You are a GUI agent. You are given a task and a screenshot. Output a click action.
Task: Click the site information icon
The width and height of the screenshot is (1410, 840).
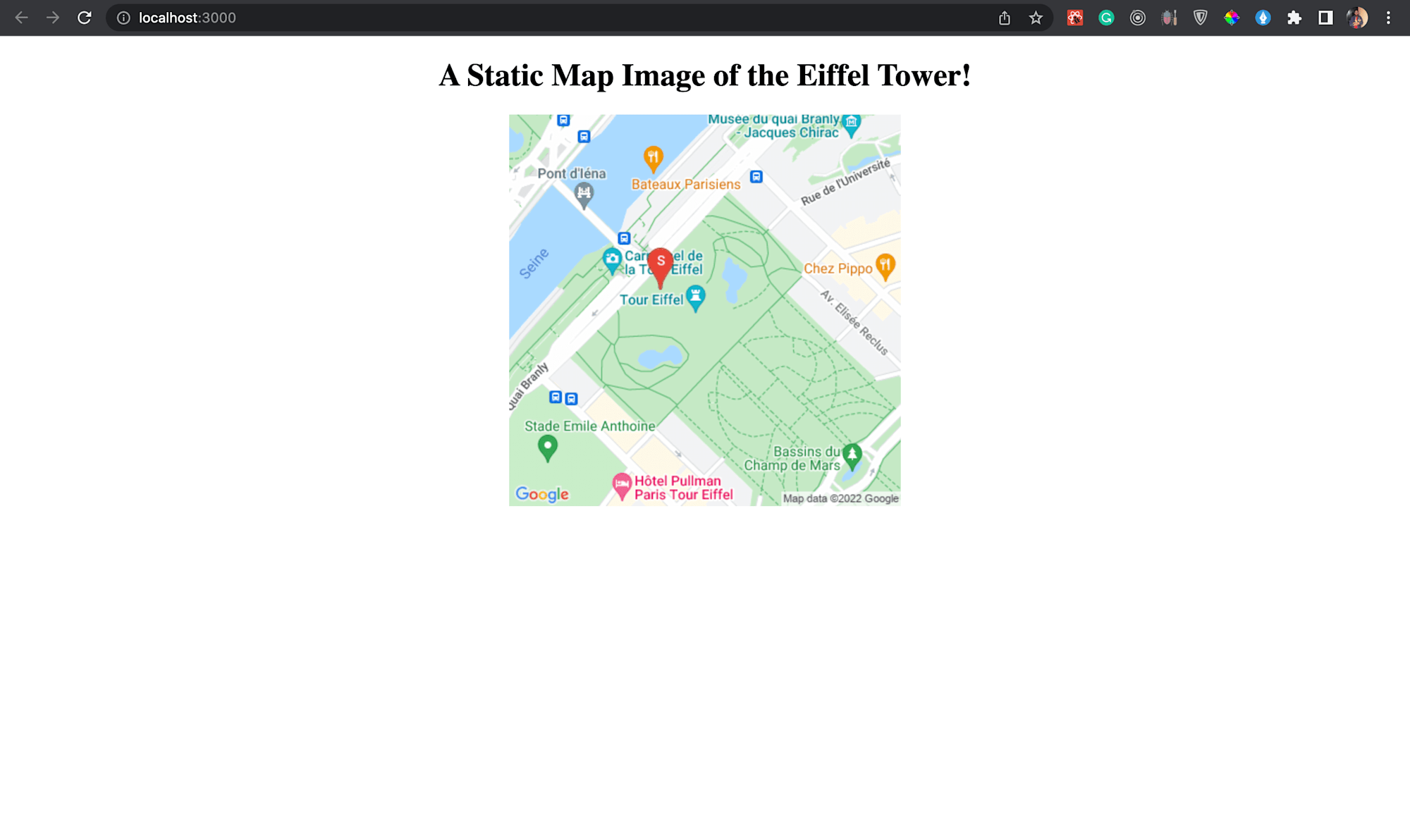[x=123, y=18]
